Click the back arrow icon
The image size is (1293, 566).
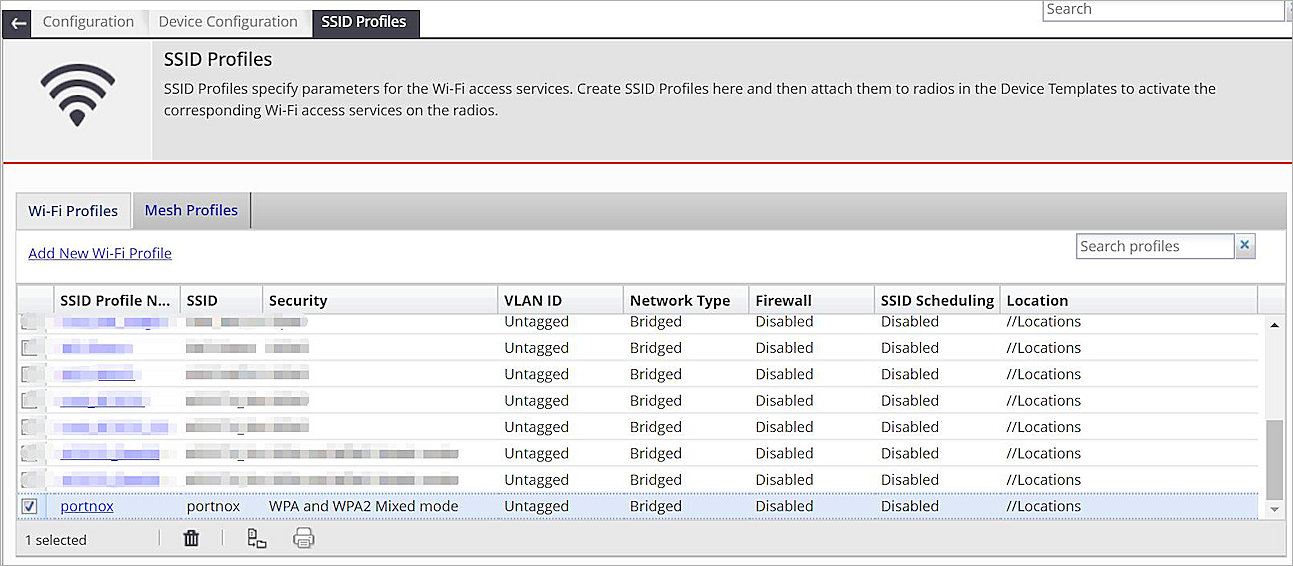pos(18,22)
